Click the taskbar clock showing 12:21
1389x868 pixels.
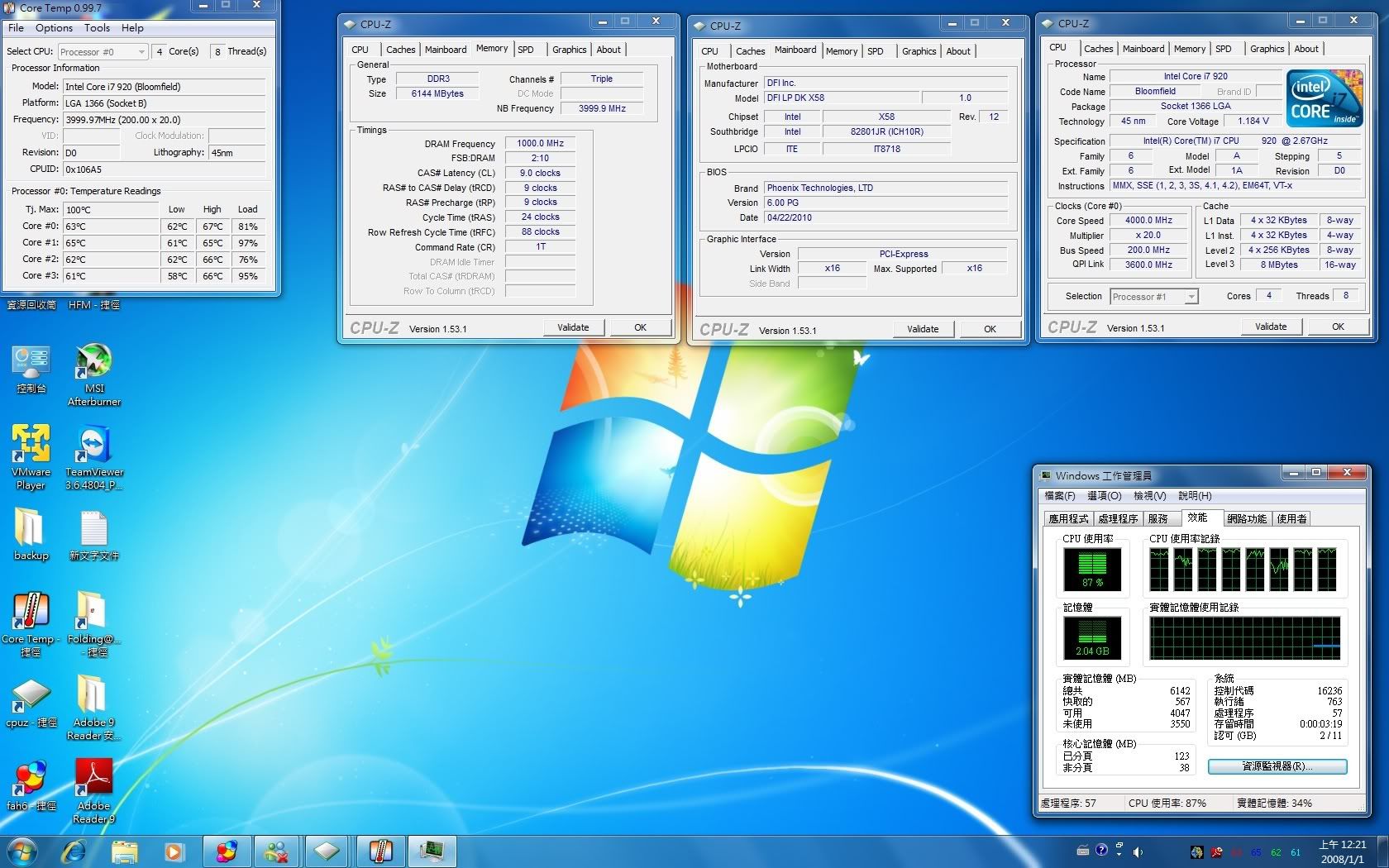pos(1342,851)
